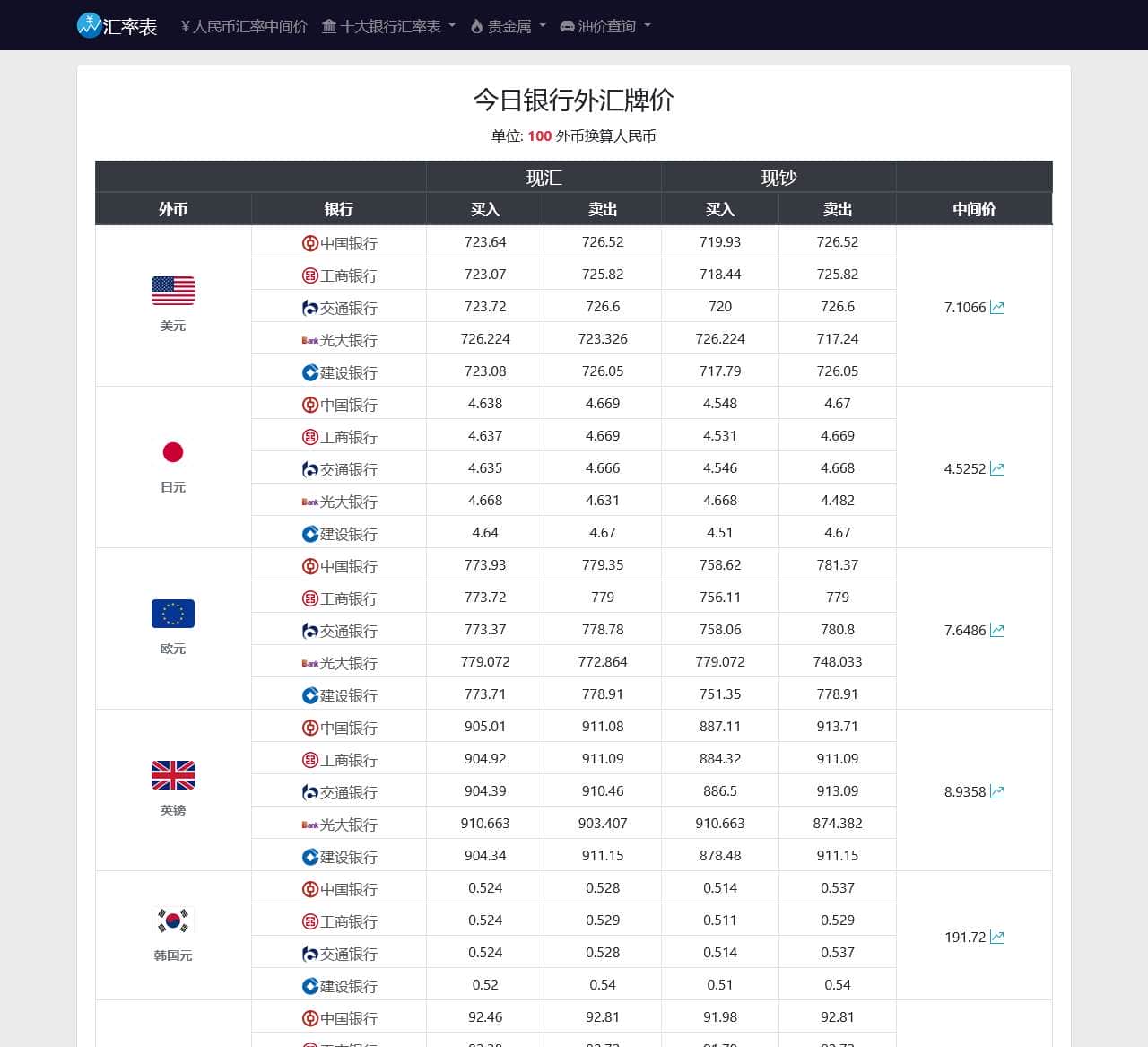The width and height of the screenshot is (1148, 1047).
Task: Expand the 贵金属 dropdown menu
Action: click(x=509, y=26)
